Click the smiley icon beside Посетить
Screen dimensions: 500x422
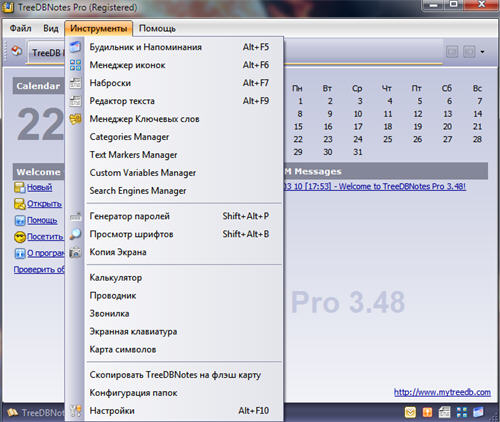click(20, 237)
